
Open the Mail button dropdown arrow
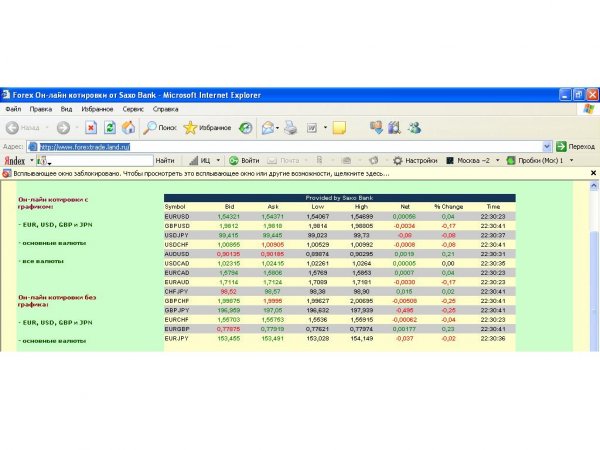[277, 128]
